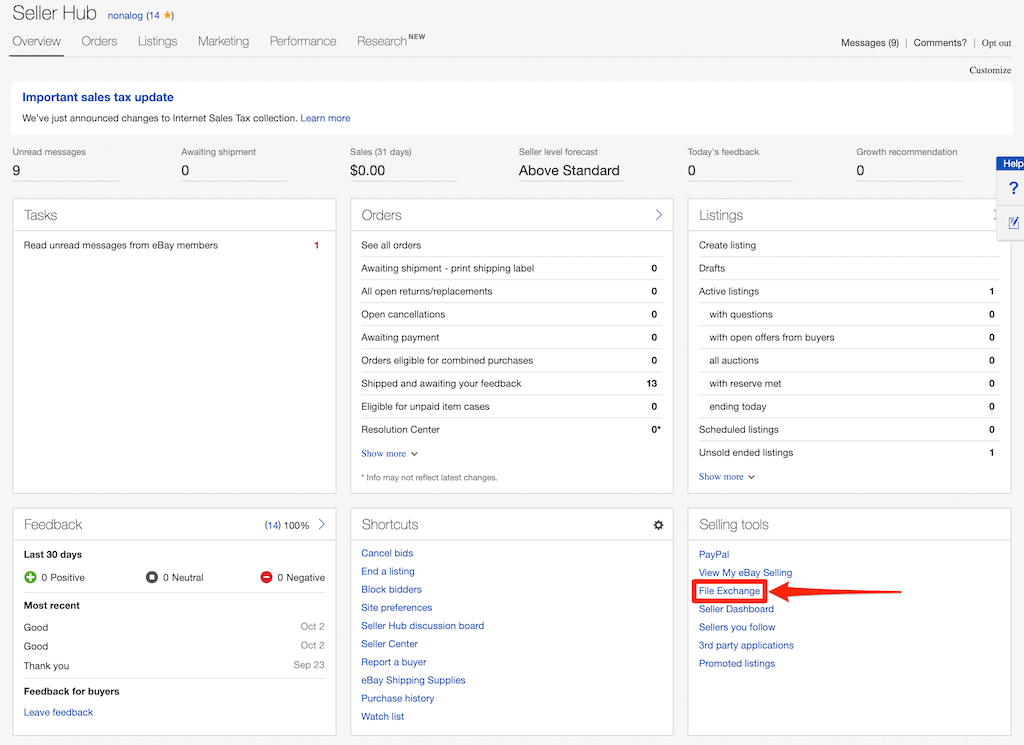
Task: Open Open cancellations row
Action: 509,314
